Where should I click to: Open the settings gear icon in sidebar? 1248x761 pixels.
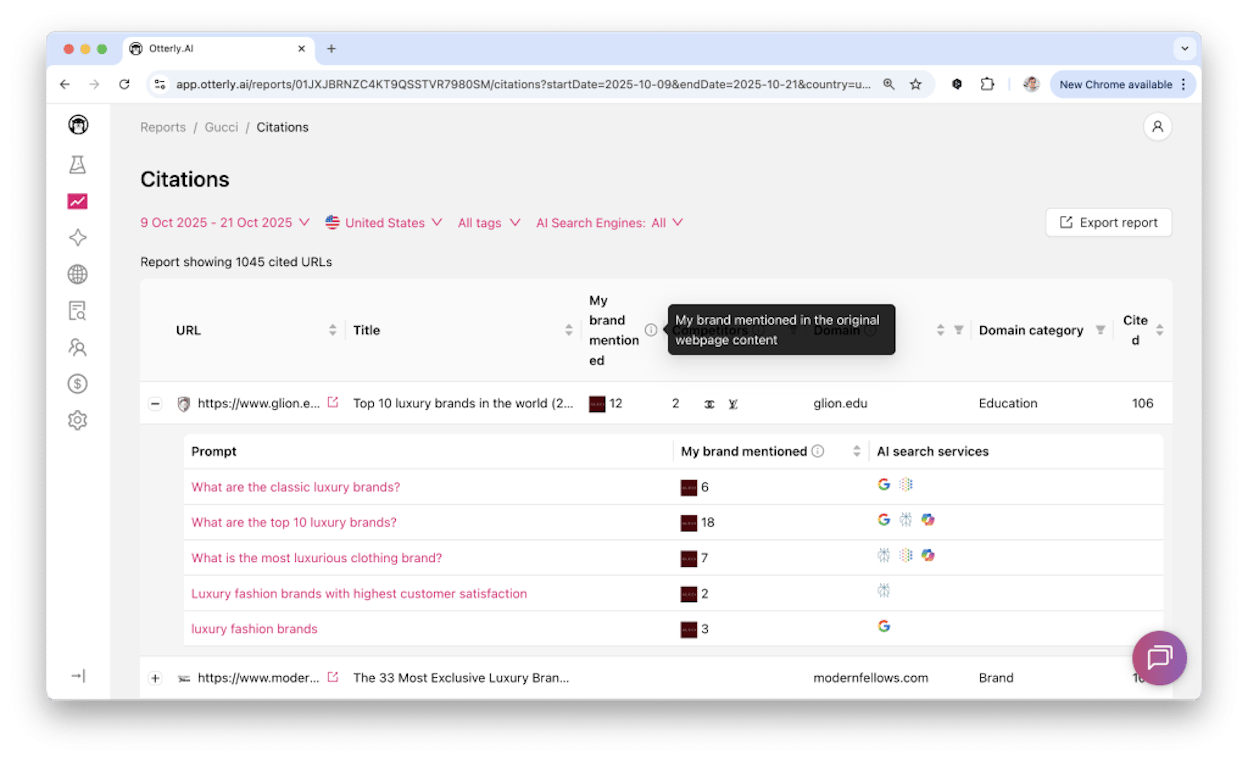[x=78, y=420]
